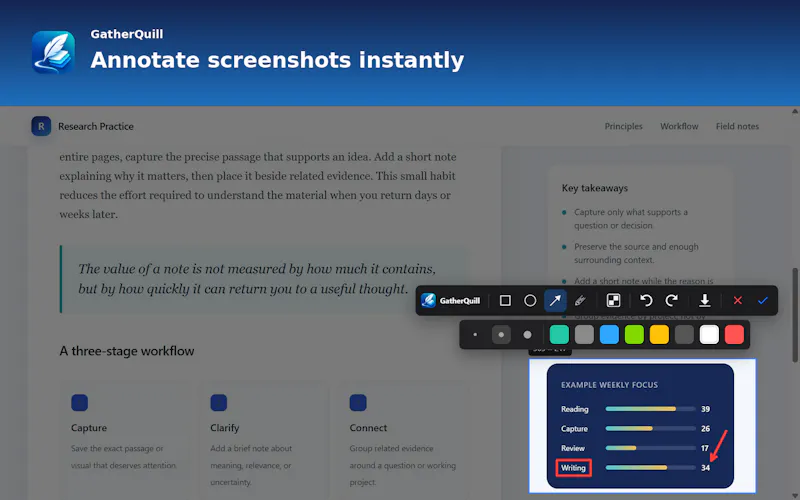The image size is (800, 500).
Task: Click the Clarify card heading
Action: tap(224, 428)
